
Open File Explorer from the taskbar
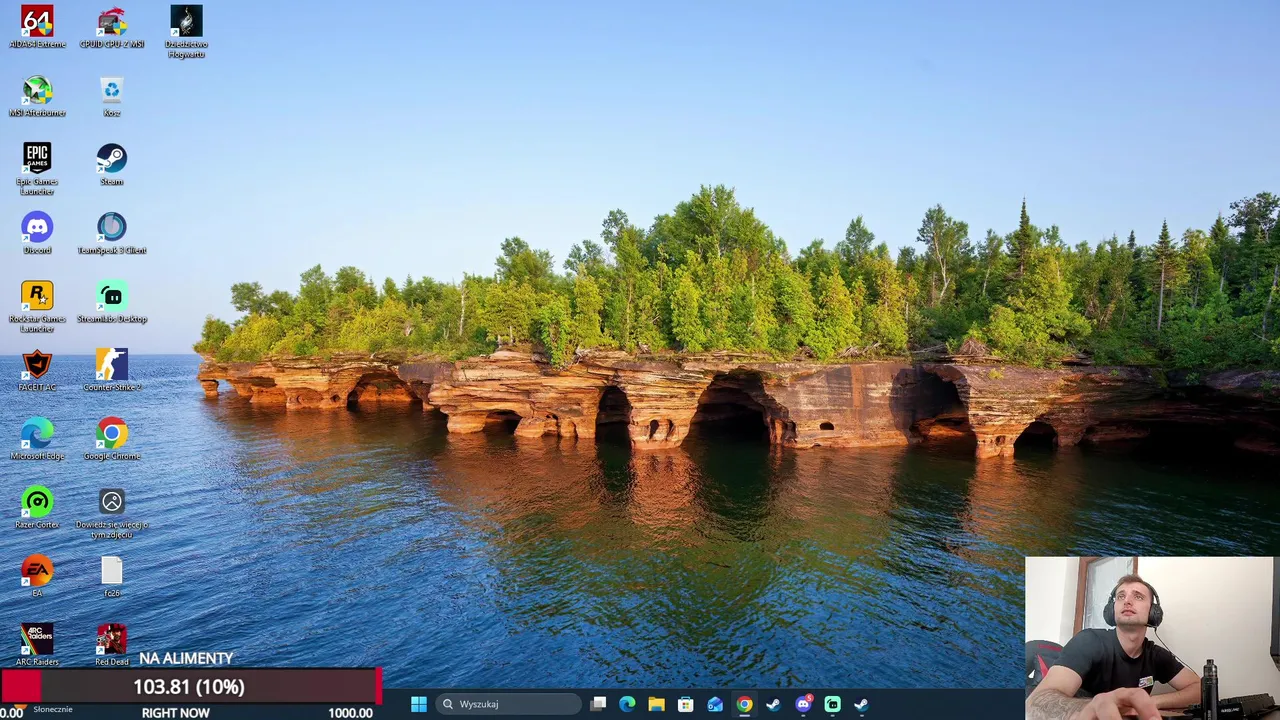[x=656, y=704]
